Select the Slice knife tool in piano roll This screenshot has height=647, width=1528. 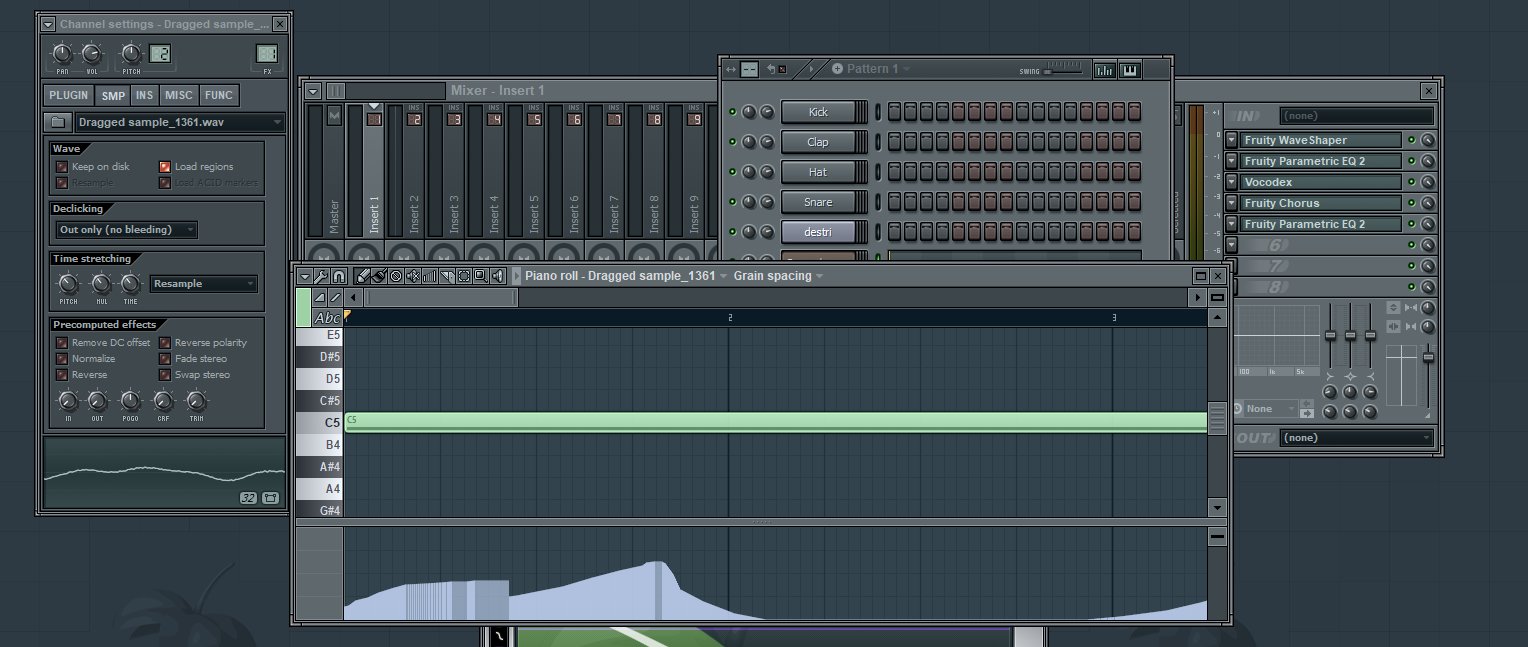447,276
